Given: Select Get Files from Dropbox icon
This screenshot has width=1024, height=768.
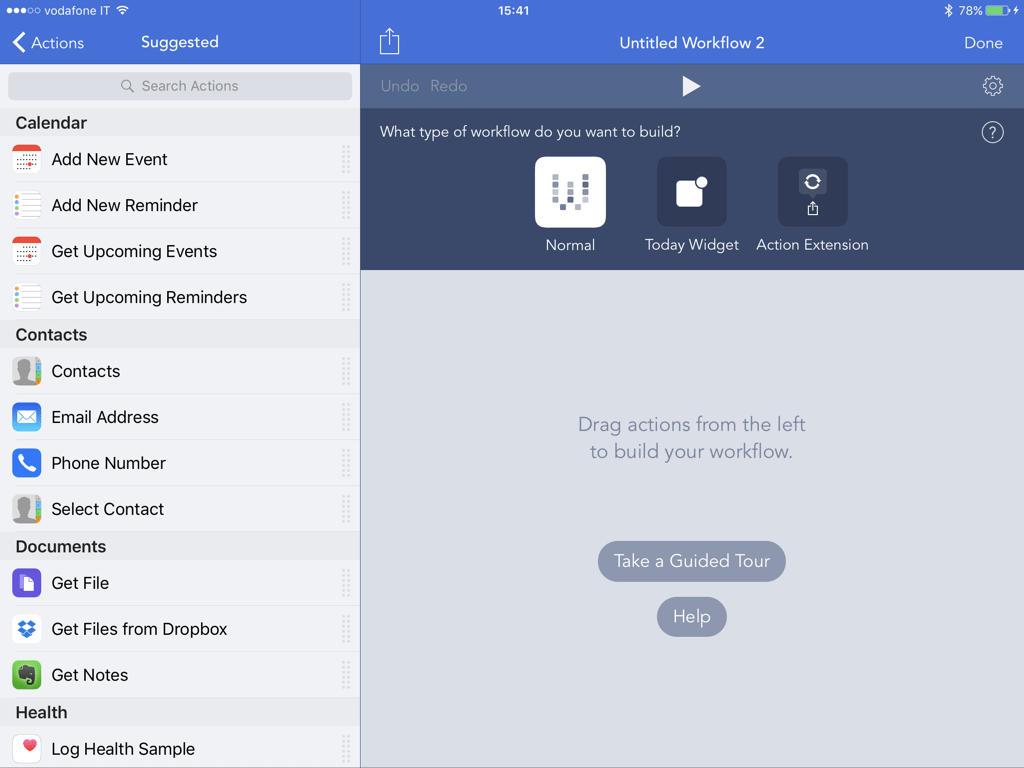Looking at the screenshot, I should tap(27, 629).
